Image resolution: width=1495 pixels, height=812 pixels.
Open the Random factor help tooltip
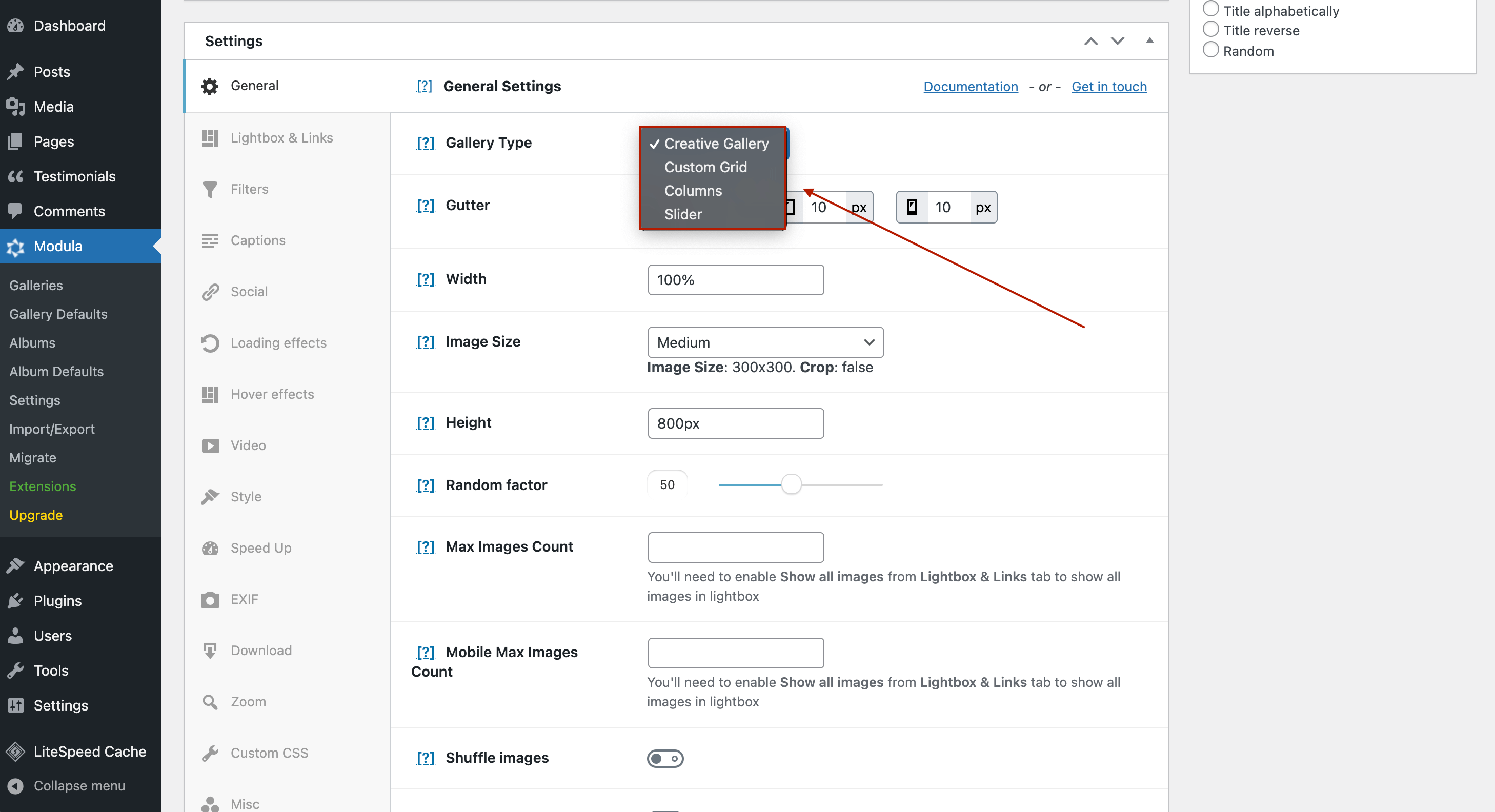425,485
